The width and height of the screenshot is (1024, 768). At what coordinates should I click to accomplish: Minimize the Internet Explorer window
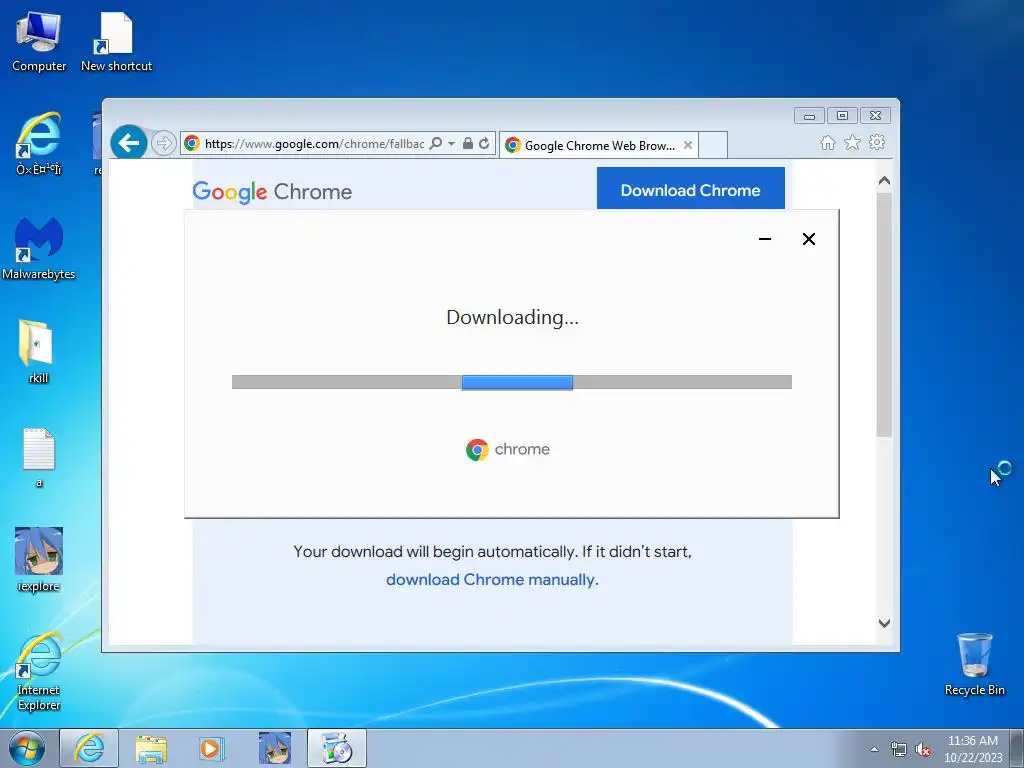pyautogui.click(x=809, y=116)
